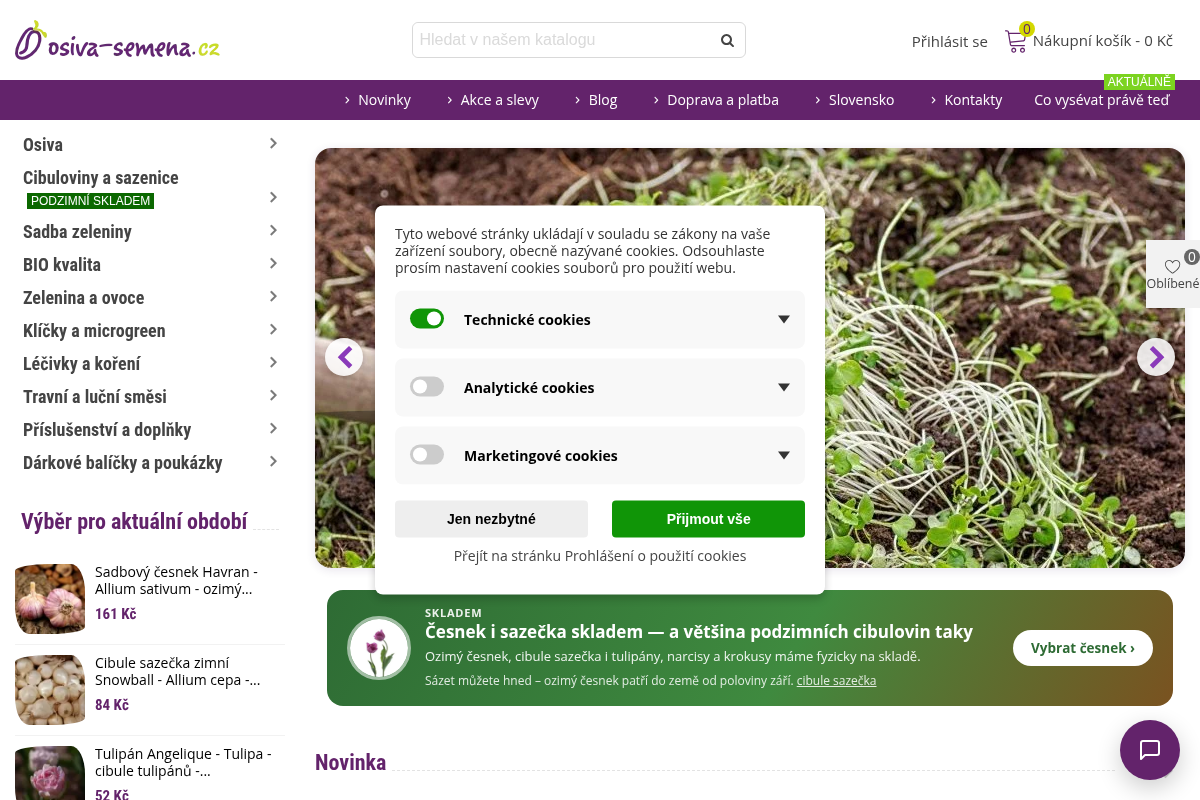This screenshot has width=1200, height=800.
Task: Expand Sadba zeleniny chevron
Action: 273,231
